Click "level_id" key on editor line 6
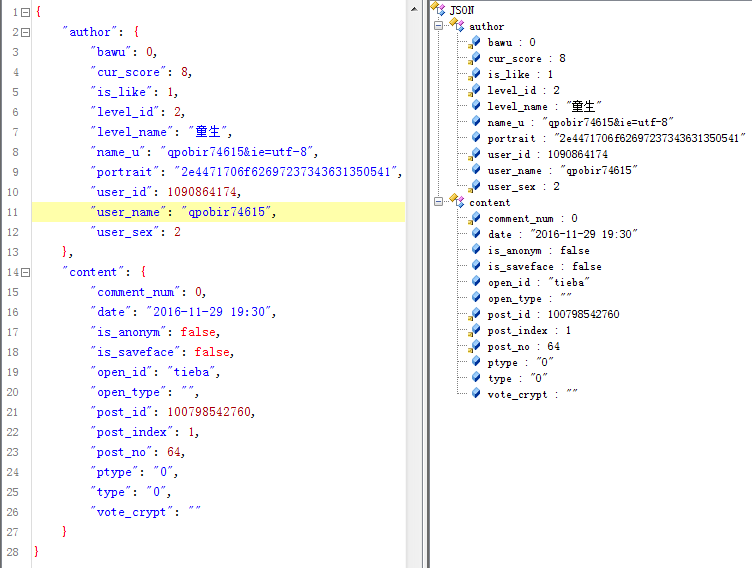The width and height of the screenshot is (752, 568). pyautogui.click(x=125, y=112)
